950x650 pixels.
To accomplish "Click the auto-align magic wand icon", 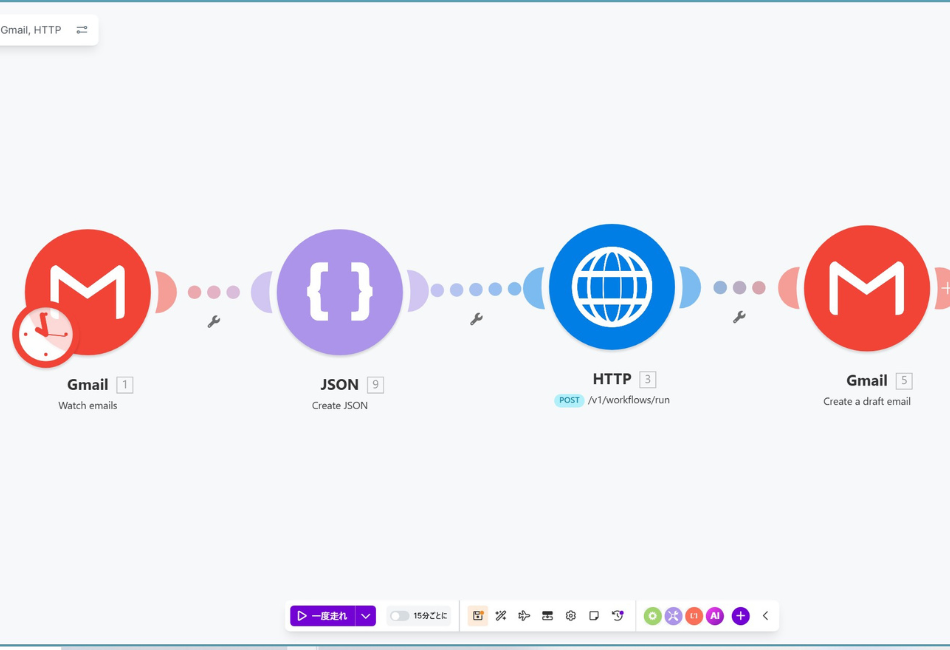I will [500, 615].
